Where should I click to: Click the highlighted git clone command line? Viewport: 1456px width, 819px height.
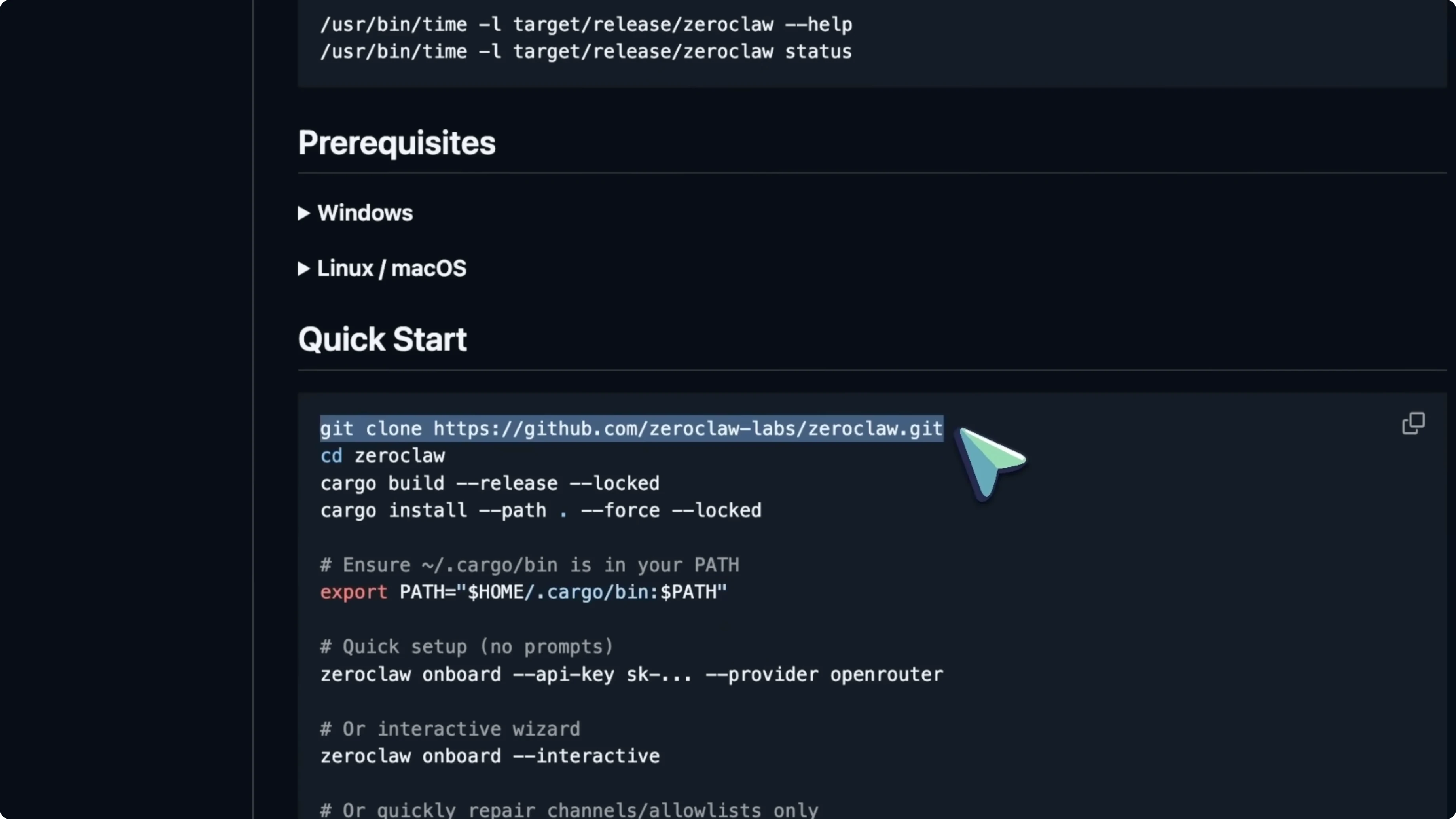tap(631, 428)
